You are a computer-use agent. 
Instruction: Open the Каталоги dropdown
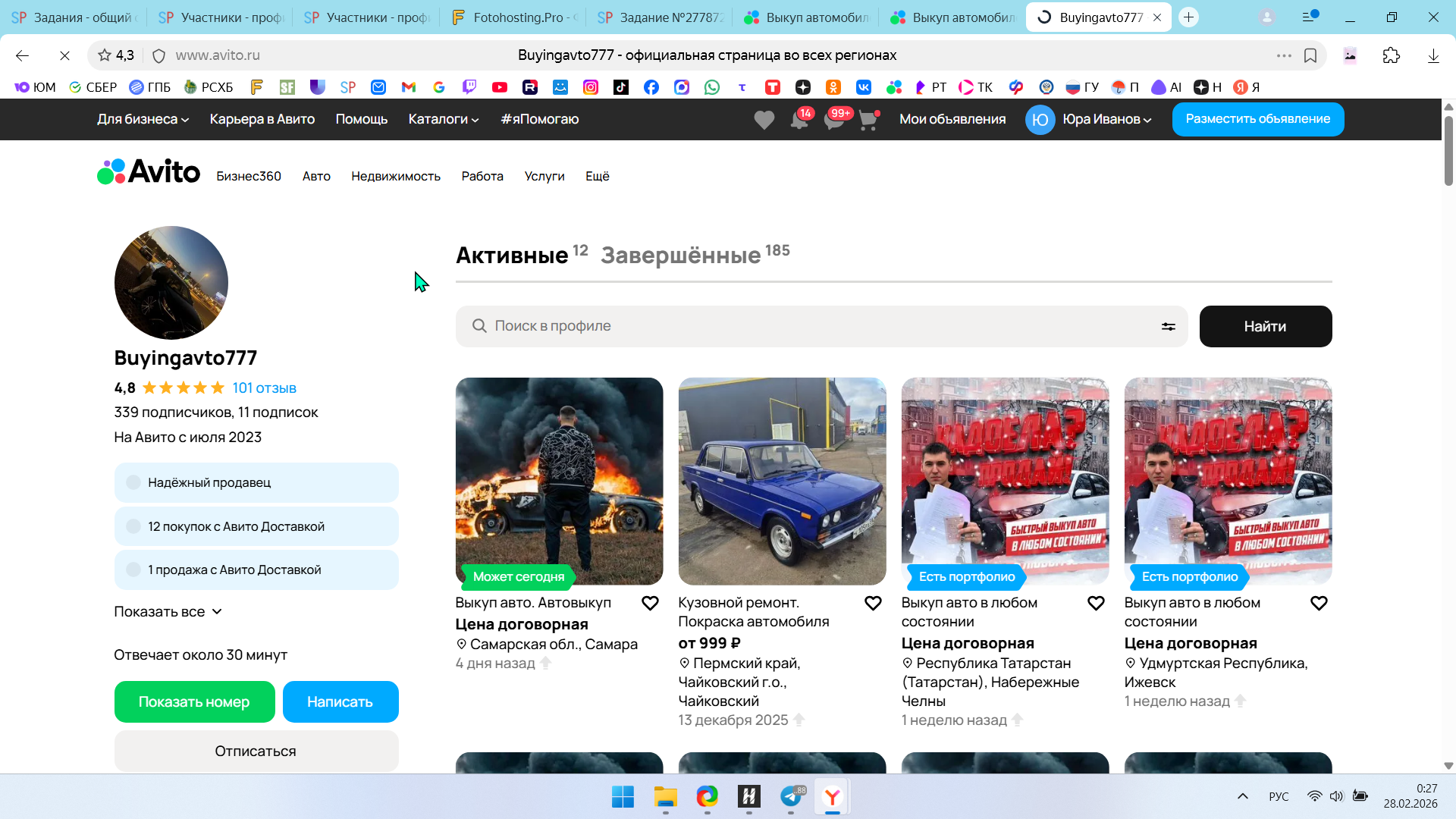444,119
